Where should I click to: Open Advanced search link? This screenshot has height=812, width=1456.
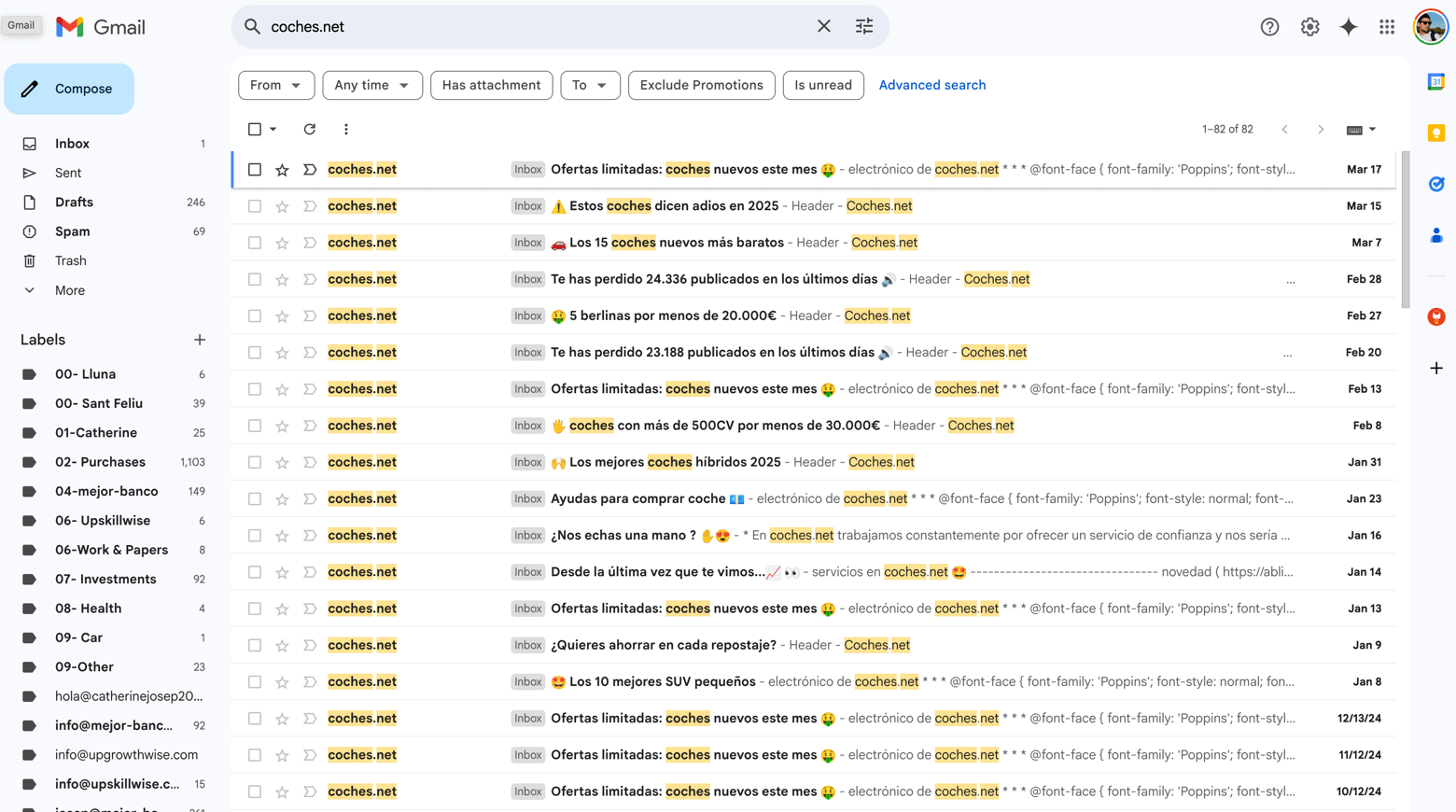[932, 85]
